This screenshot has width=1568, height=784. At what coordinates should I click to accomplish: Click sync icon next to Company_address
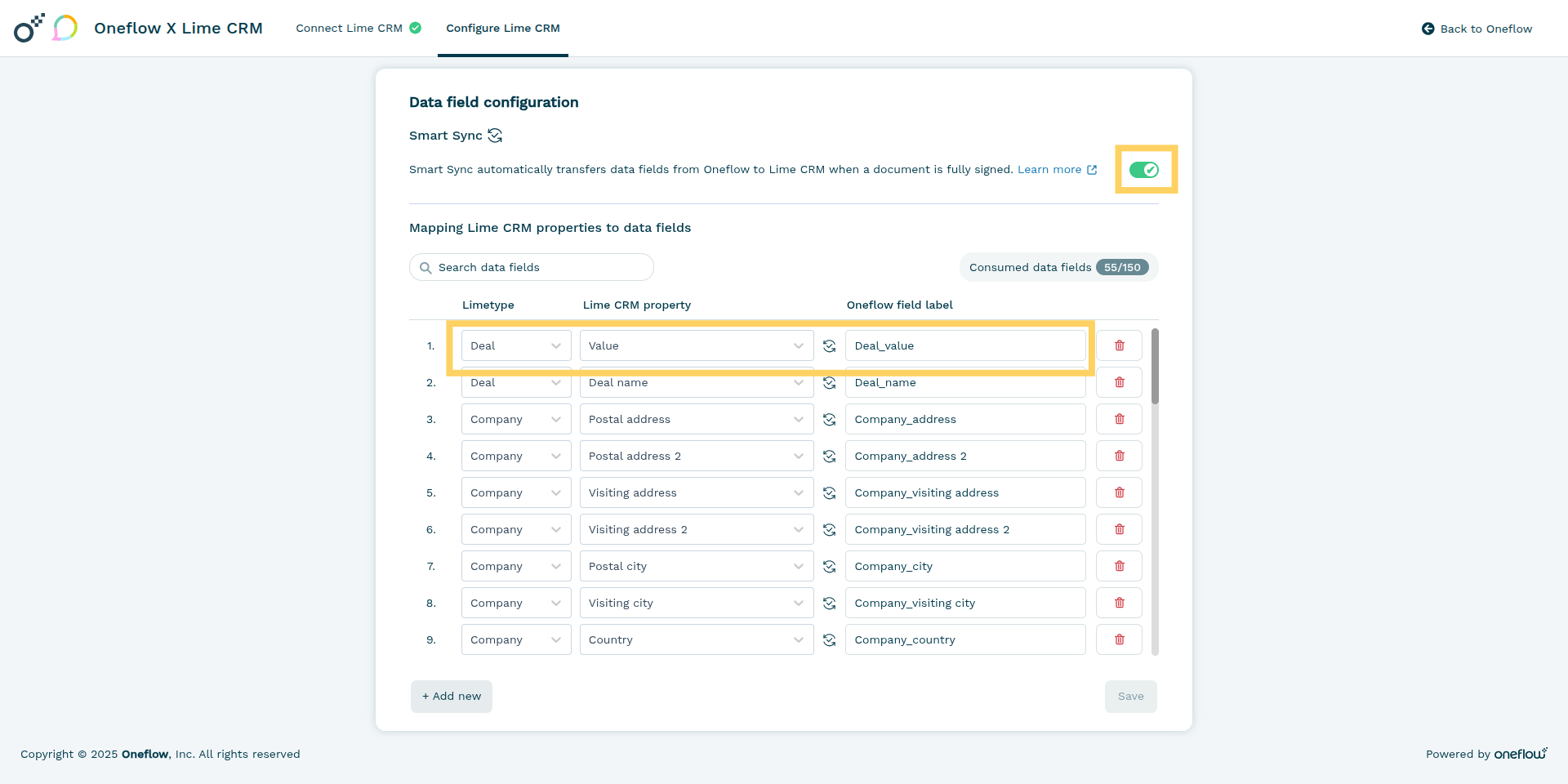pyautogui.click(x=829, y=420)
